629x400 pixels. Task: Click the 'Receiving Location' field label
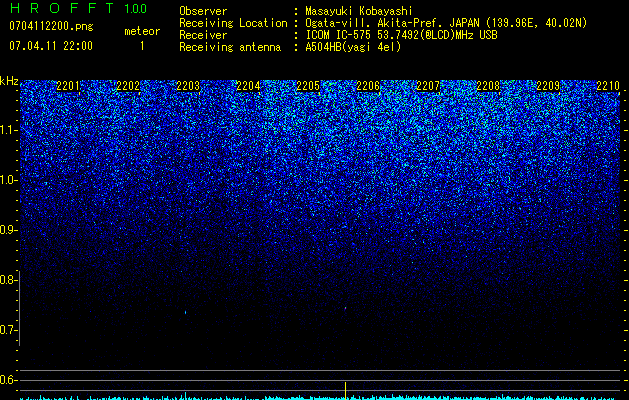tap(233, 23)
